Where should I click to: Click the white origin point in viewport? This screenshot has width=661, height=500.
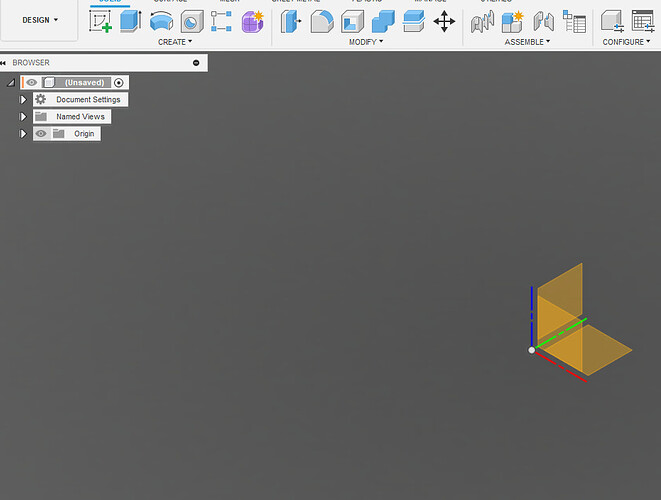(531, 350)
